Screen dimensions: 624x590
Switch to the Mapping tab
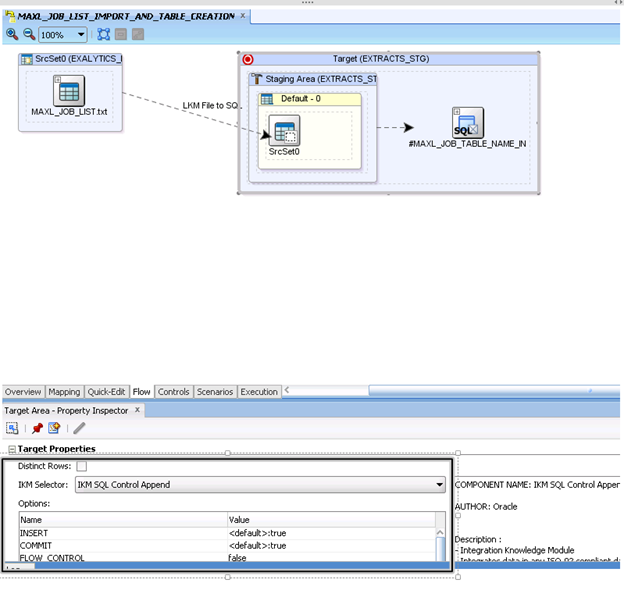click(64, 392)
